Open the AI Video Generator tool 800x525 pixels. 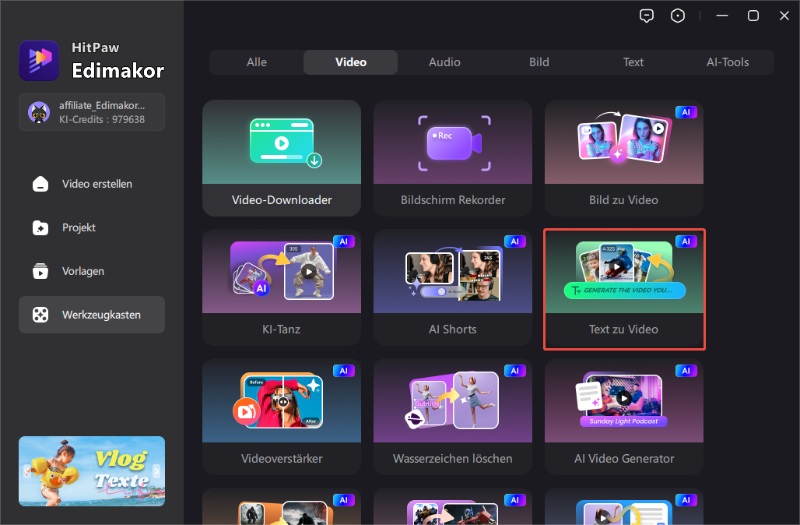(x=624, y=417)
